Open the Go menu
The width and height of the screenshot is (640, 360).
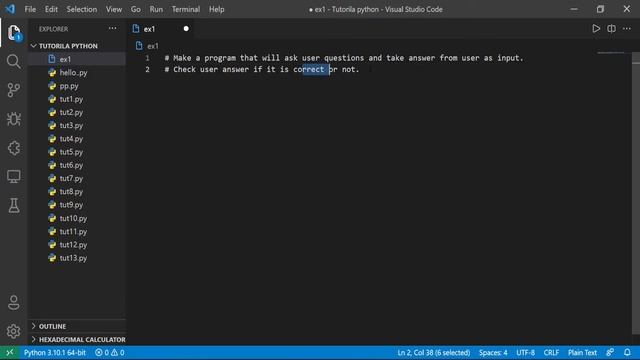pyautogui.click(x=136, y=9)
